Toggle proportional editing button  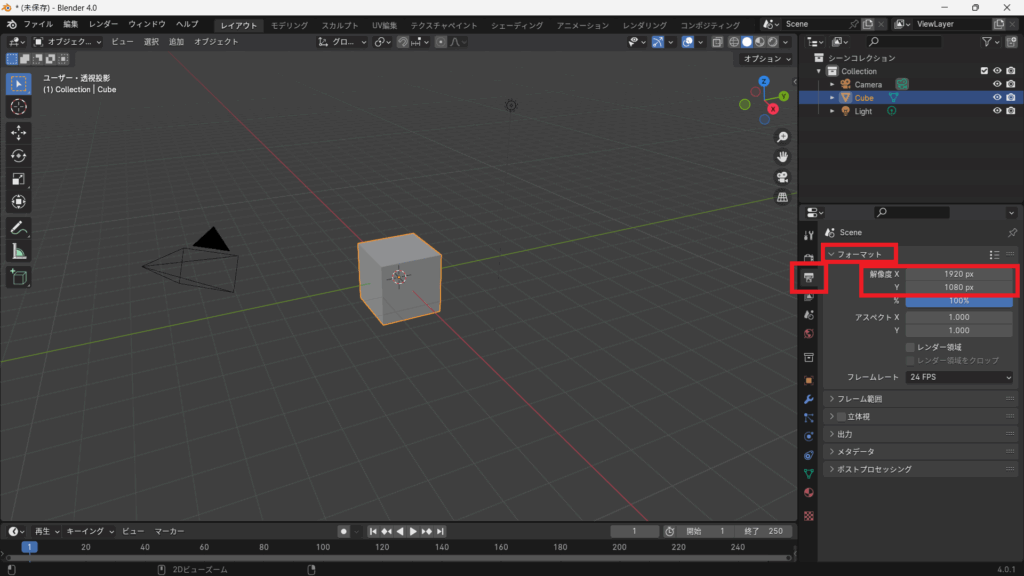pos(441,42)
